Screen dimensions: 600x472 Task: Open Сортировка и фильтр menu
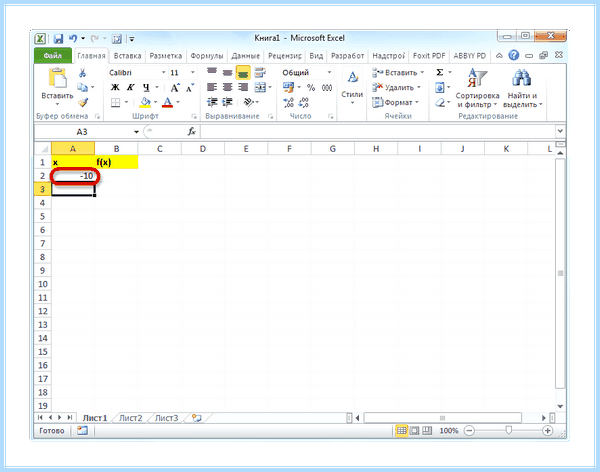(x=477, y=88)
